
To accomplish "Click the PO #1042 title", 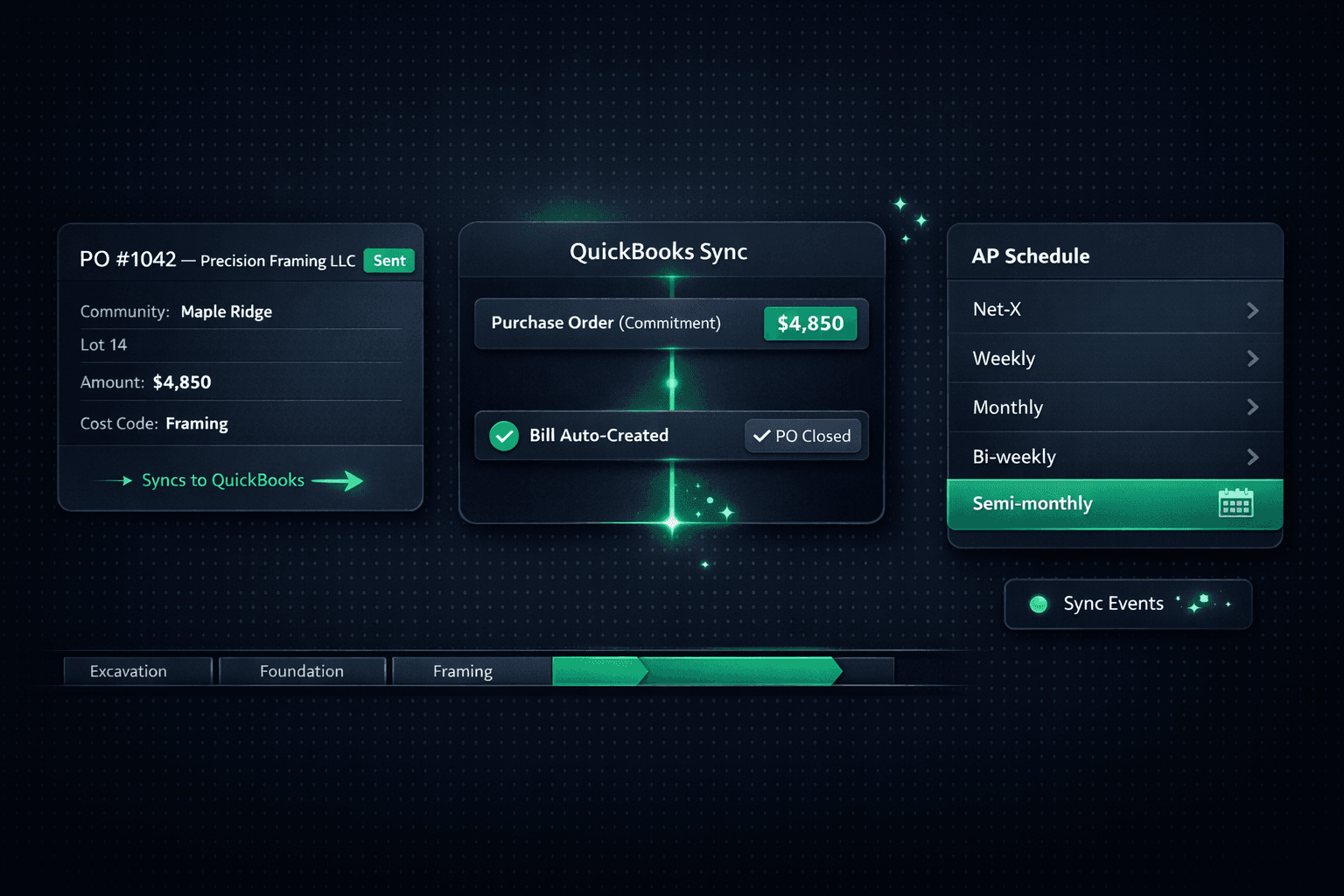I will [x=128, y=260].
